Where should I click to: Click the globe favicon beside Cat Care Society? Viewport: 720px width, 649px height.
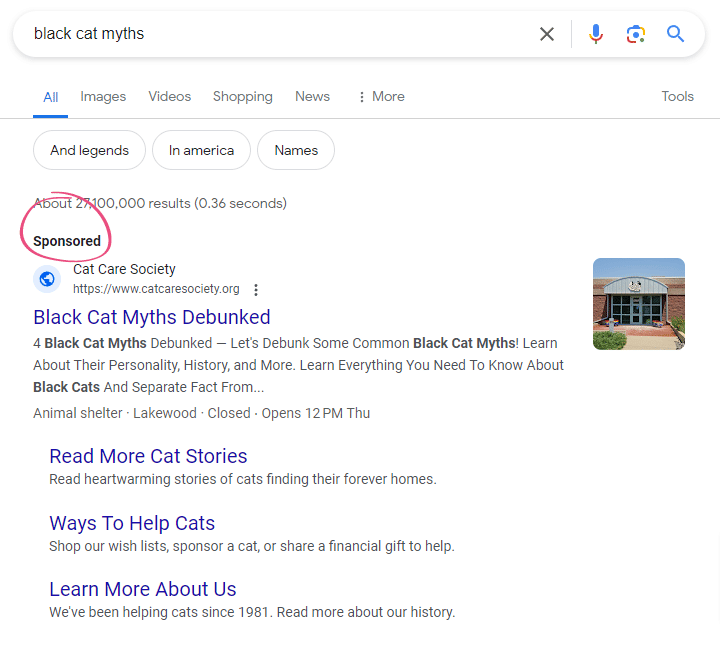pos(47,279)
